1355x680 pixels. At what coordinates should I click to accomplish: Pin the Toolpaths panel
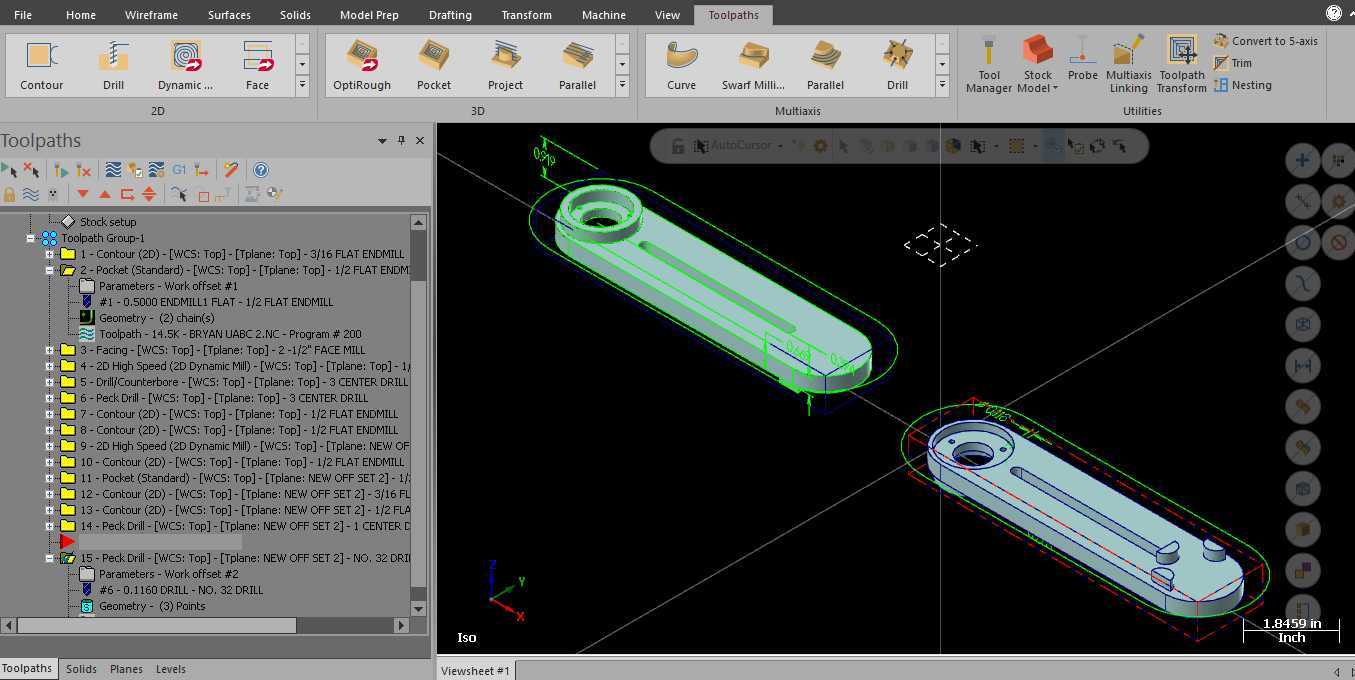[x=401, y=141]
